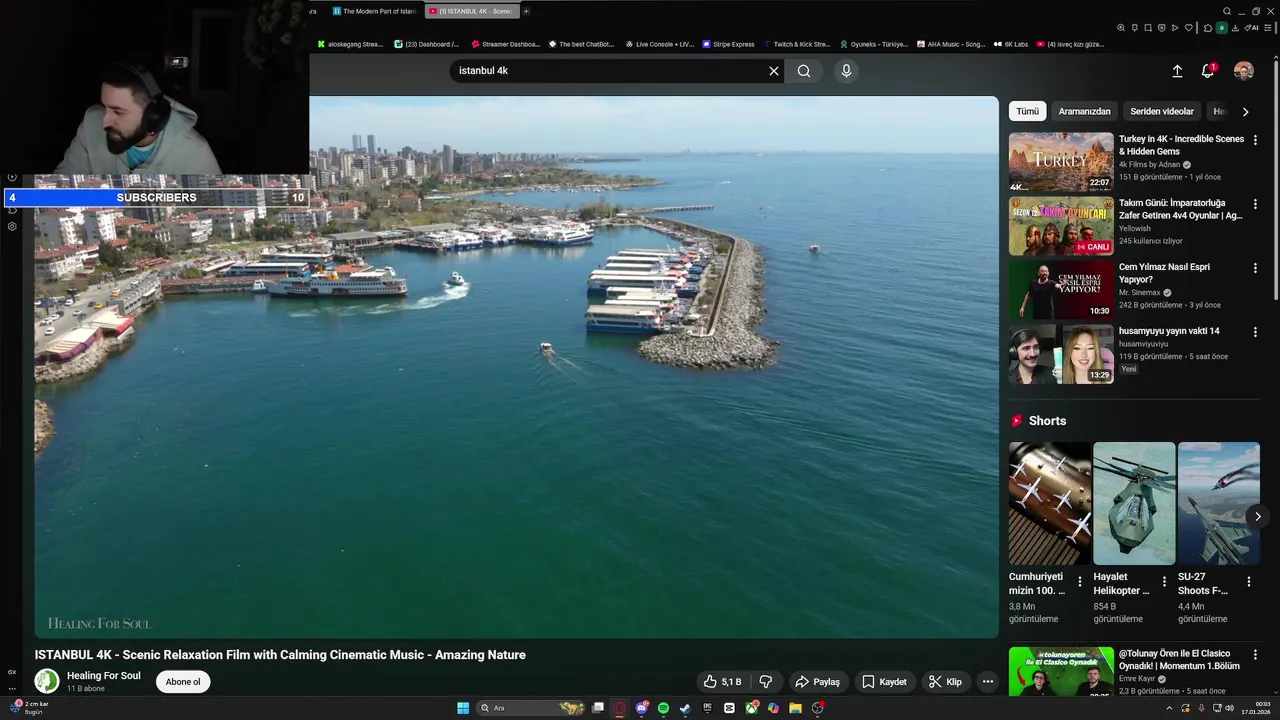Image resolution: width=1280 pixels, height=720 pixels.
Task: Open the Hayalet Helikopter short thumbnail
Action: [1134, 503]
